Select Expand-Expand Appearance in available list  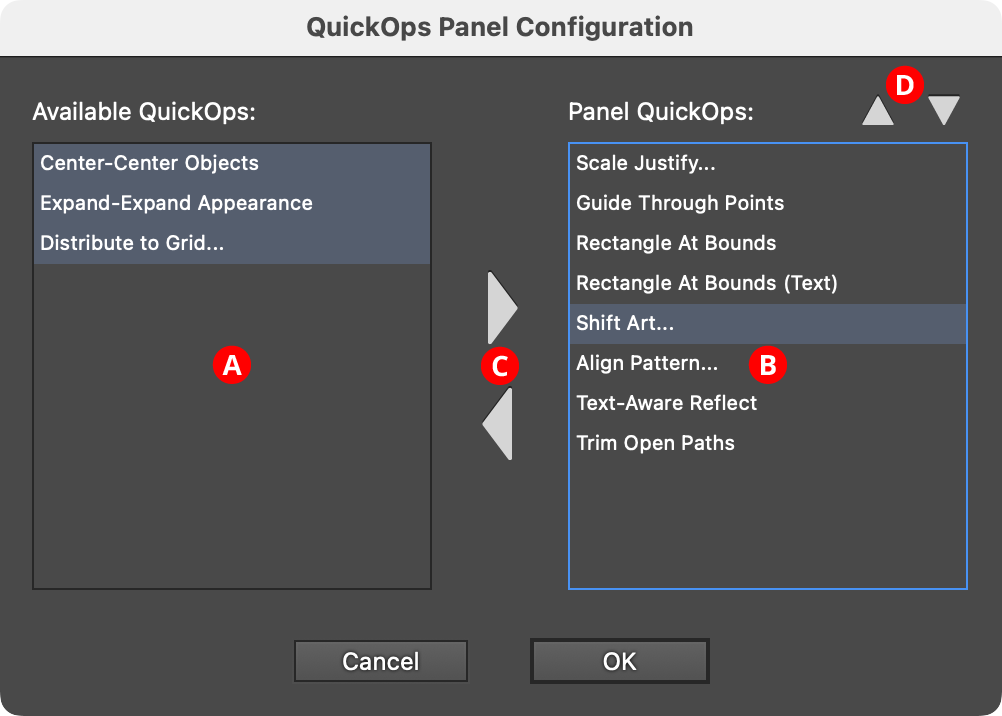175,203
